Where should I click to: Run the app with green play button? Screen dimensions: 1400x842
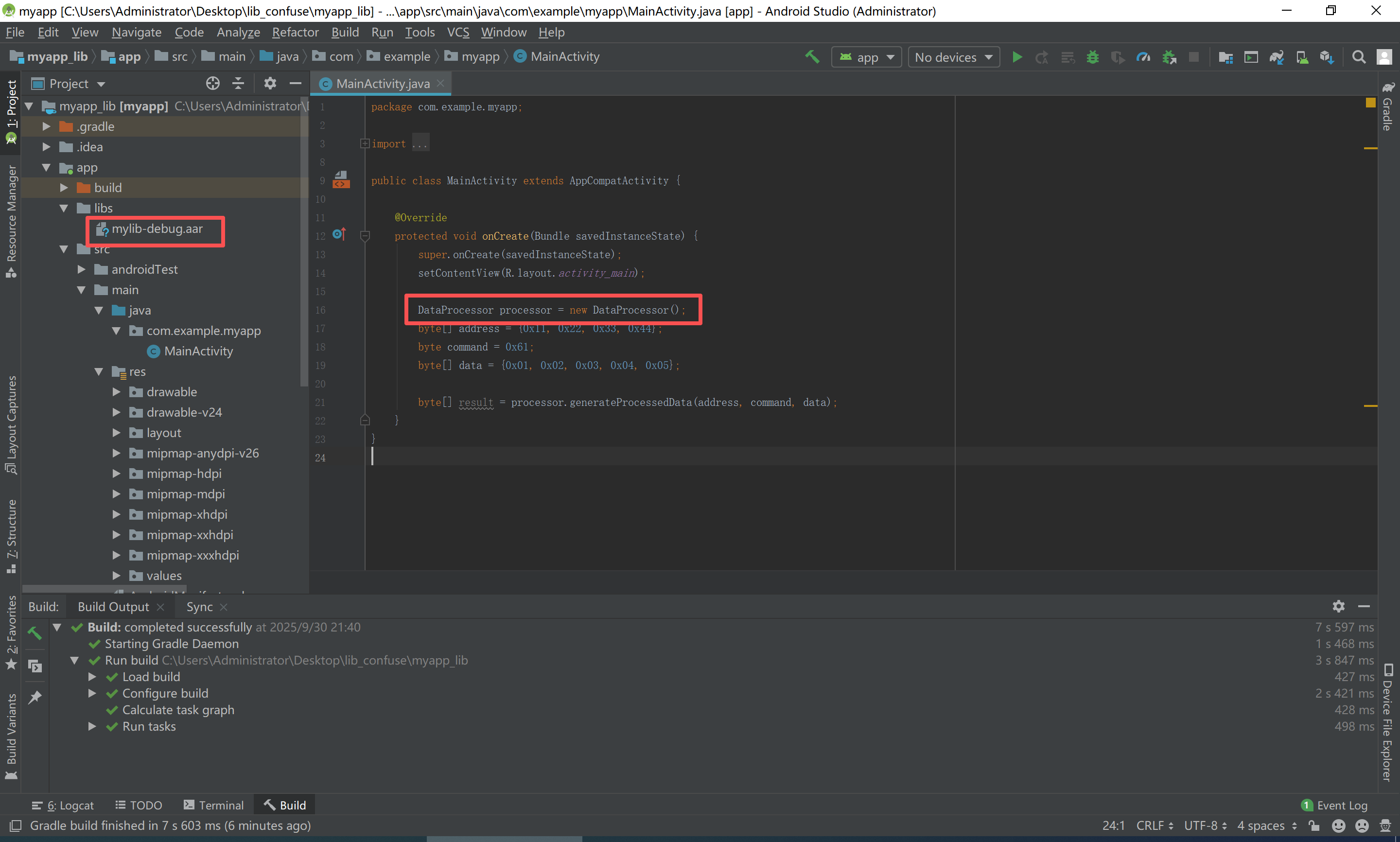coord(1017,57)
